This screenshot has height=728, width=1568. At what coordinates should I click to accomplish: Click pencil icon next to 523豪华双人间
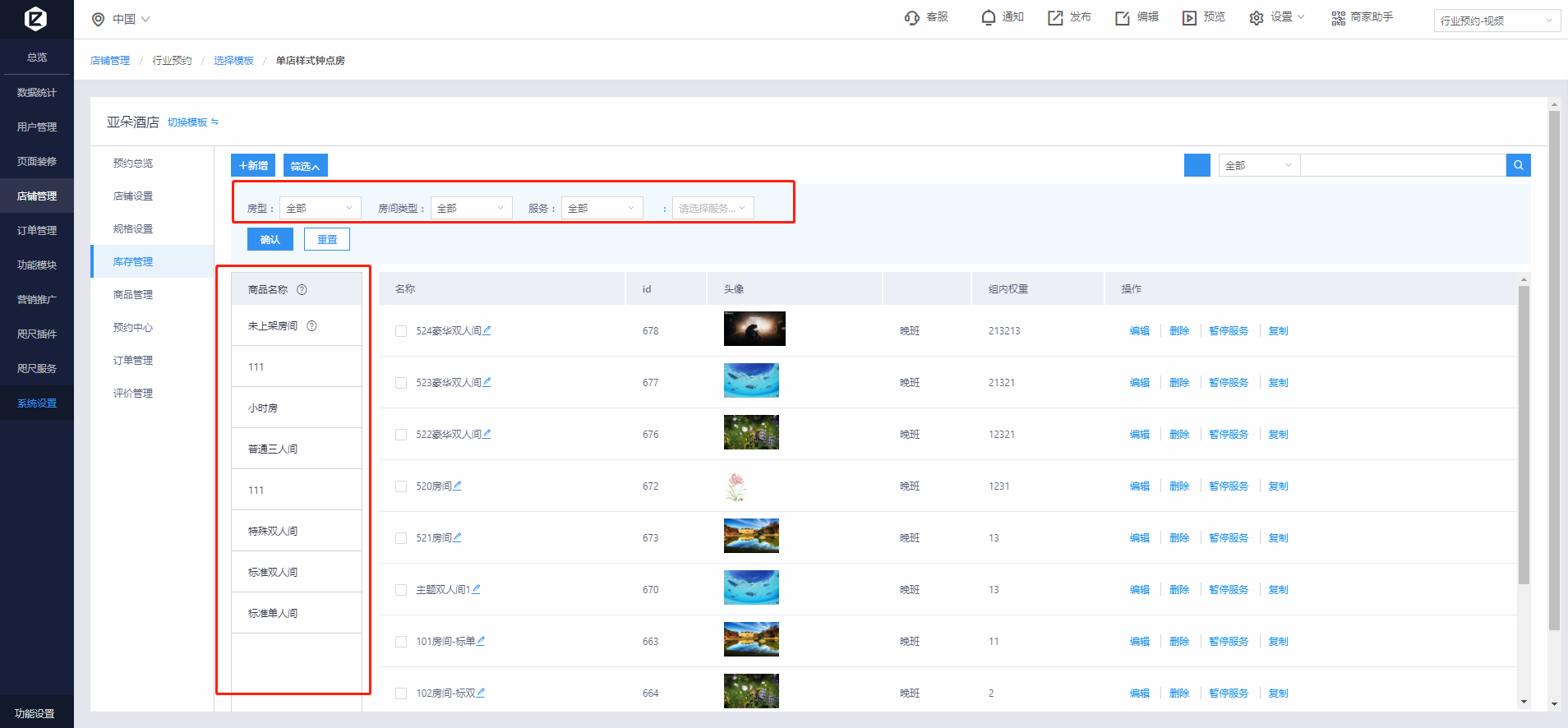(487, 382)
